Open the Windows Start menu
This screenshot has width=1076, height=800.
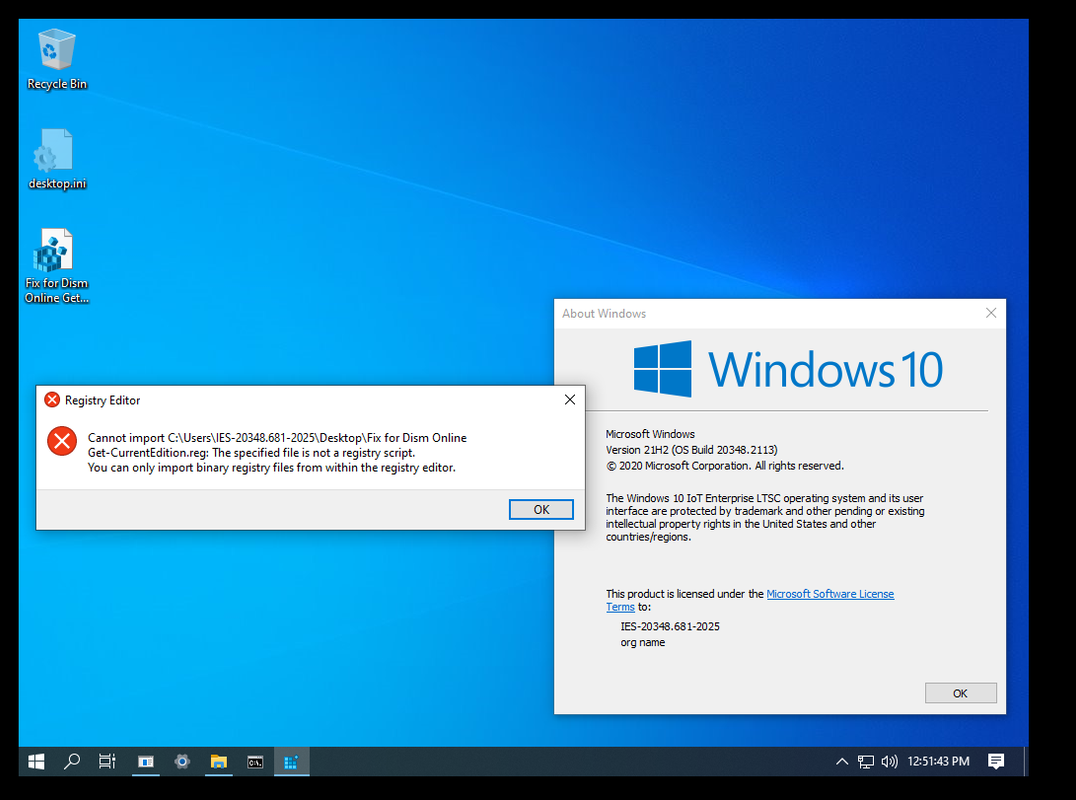pos(36,762)
